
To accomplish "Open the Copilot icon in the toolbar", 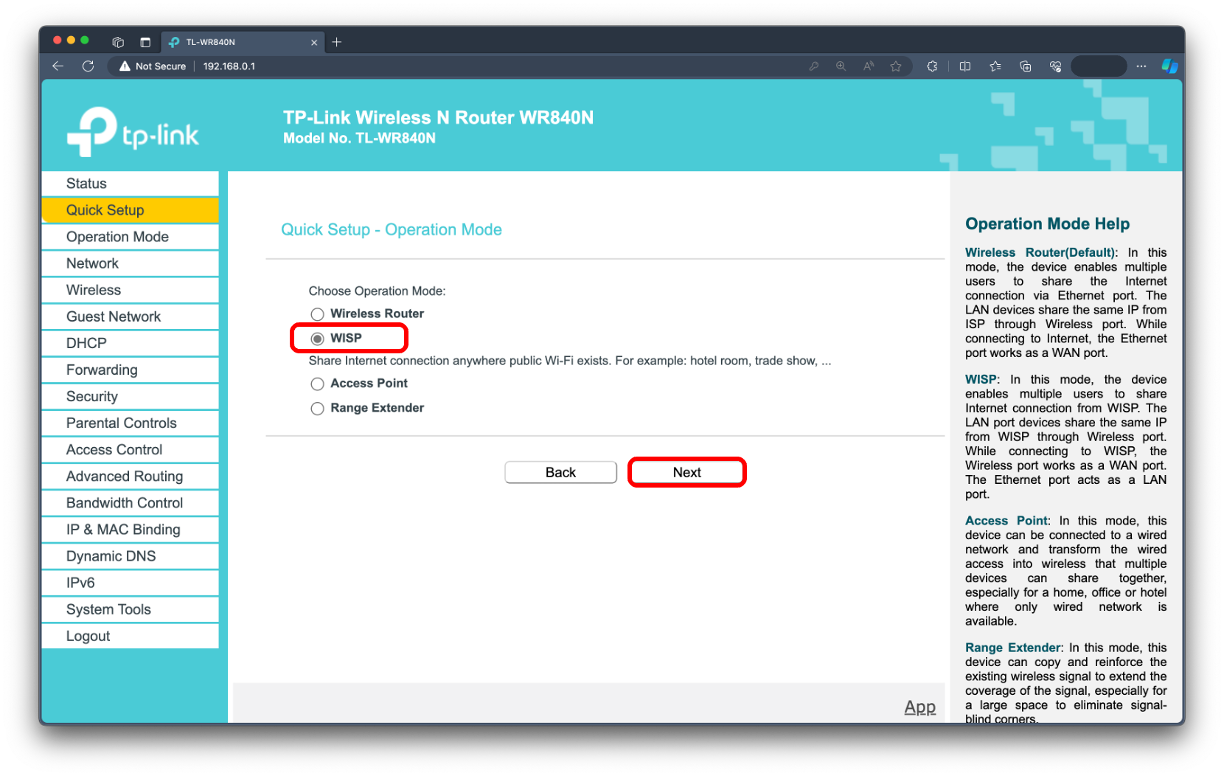I will (1169, 66).
